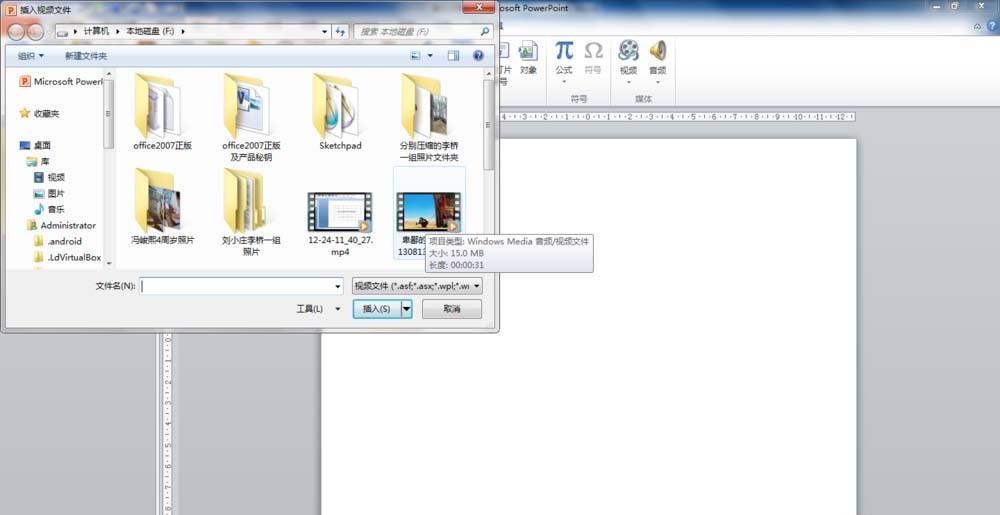Image resolution: width=1000 pixels, height=515 pixels.
Task: Expand the 公式 dropdown arrow in ribbon
Action: (564, 82)
